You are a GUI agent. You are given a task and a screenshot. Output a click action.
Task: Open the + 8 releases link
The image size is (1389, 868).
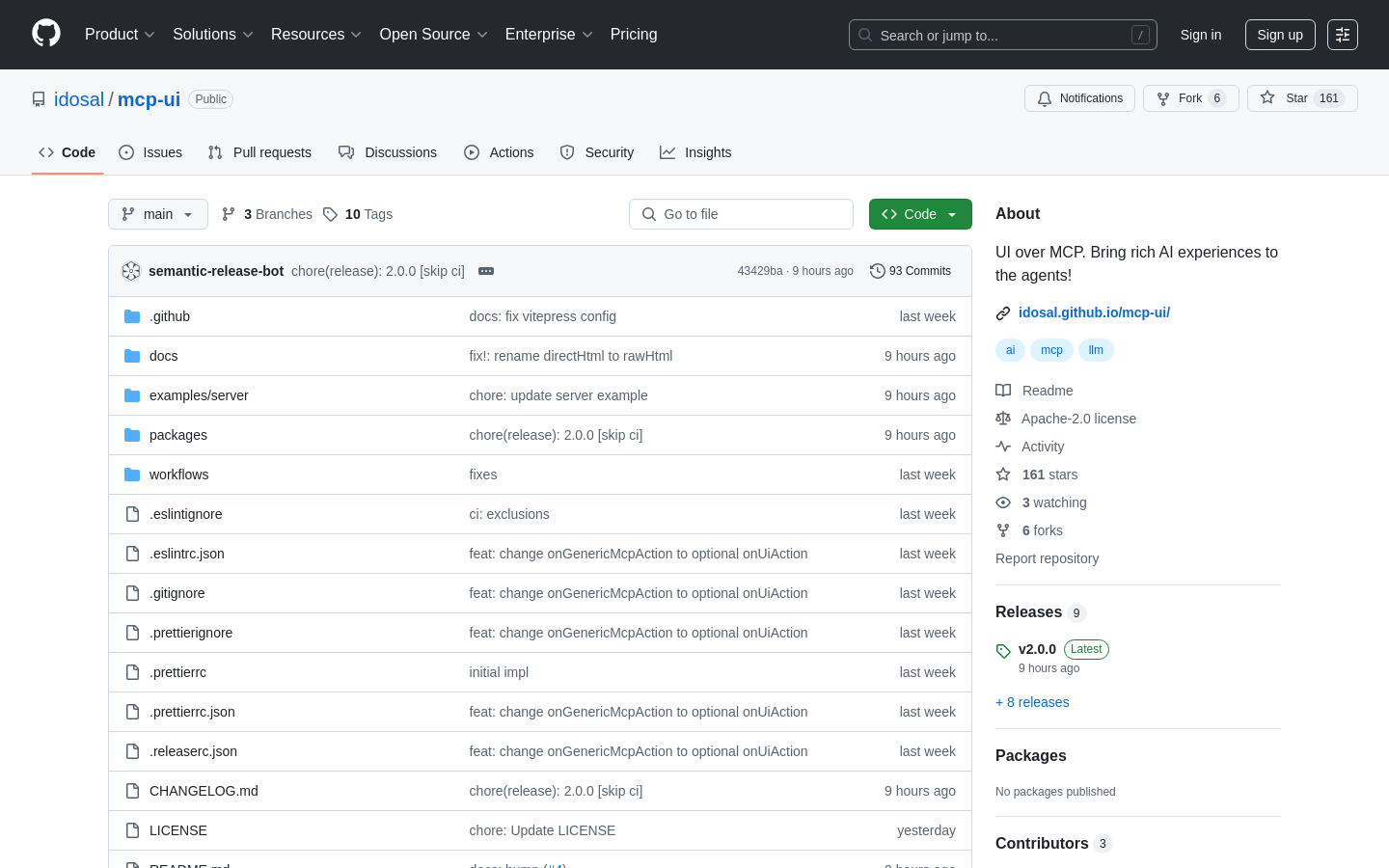1032,702
